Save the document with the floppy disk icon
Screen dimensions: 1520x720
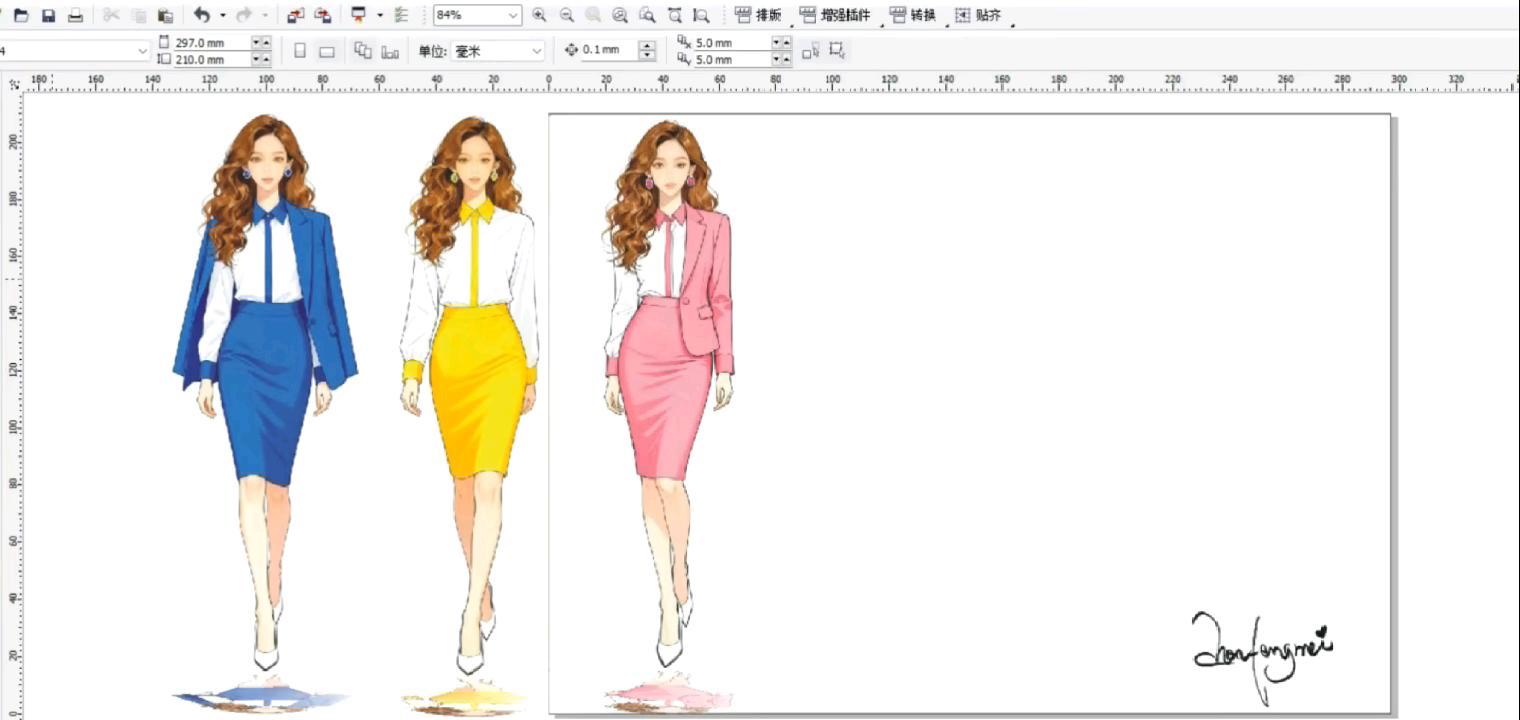click(x=48, y=16)
